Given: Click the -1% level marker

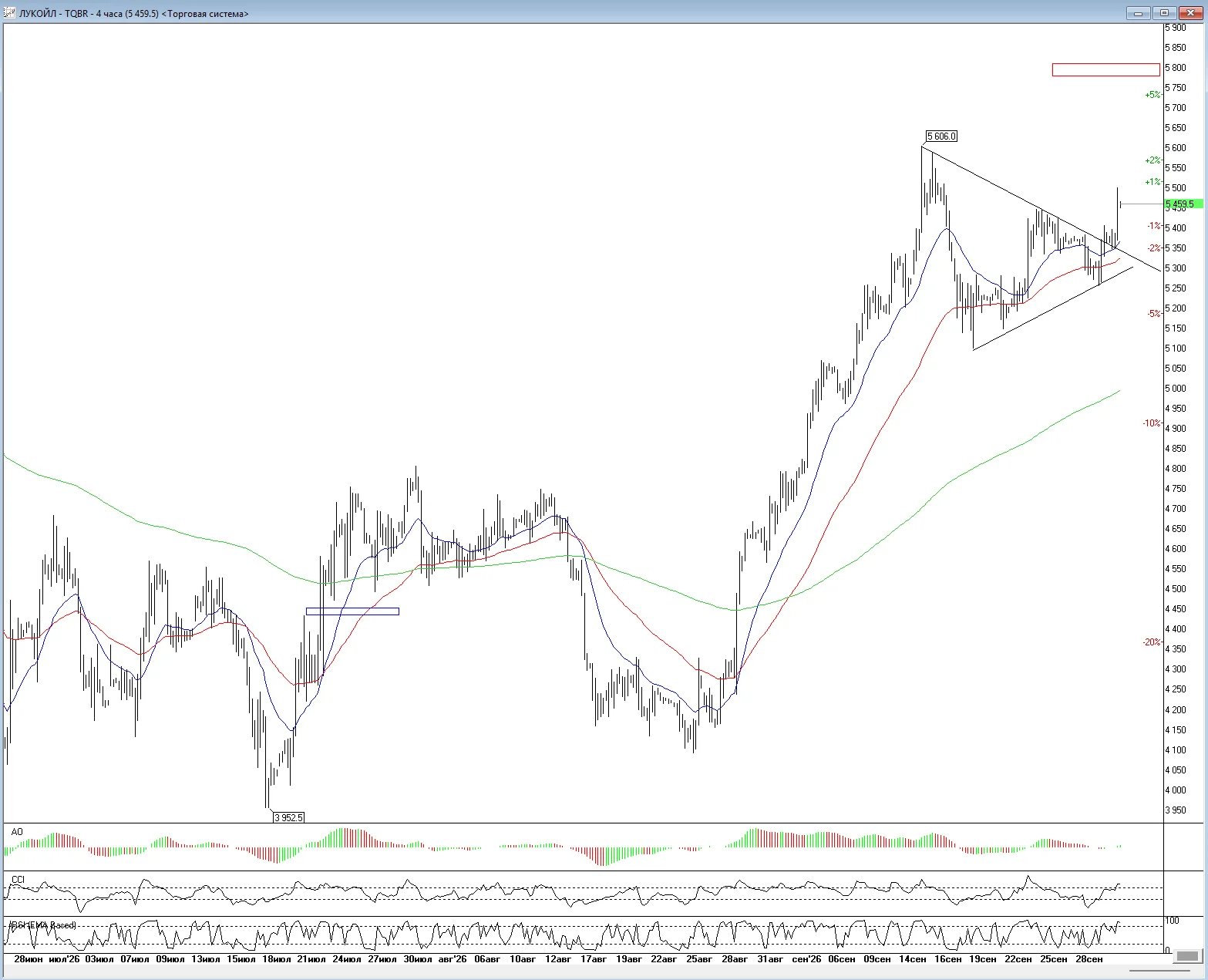Looking at the screenshot, I should [x=1153, y=226].
